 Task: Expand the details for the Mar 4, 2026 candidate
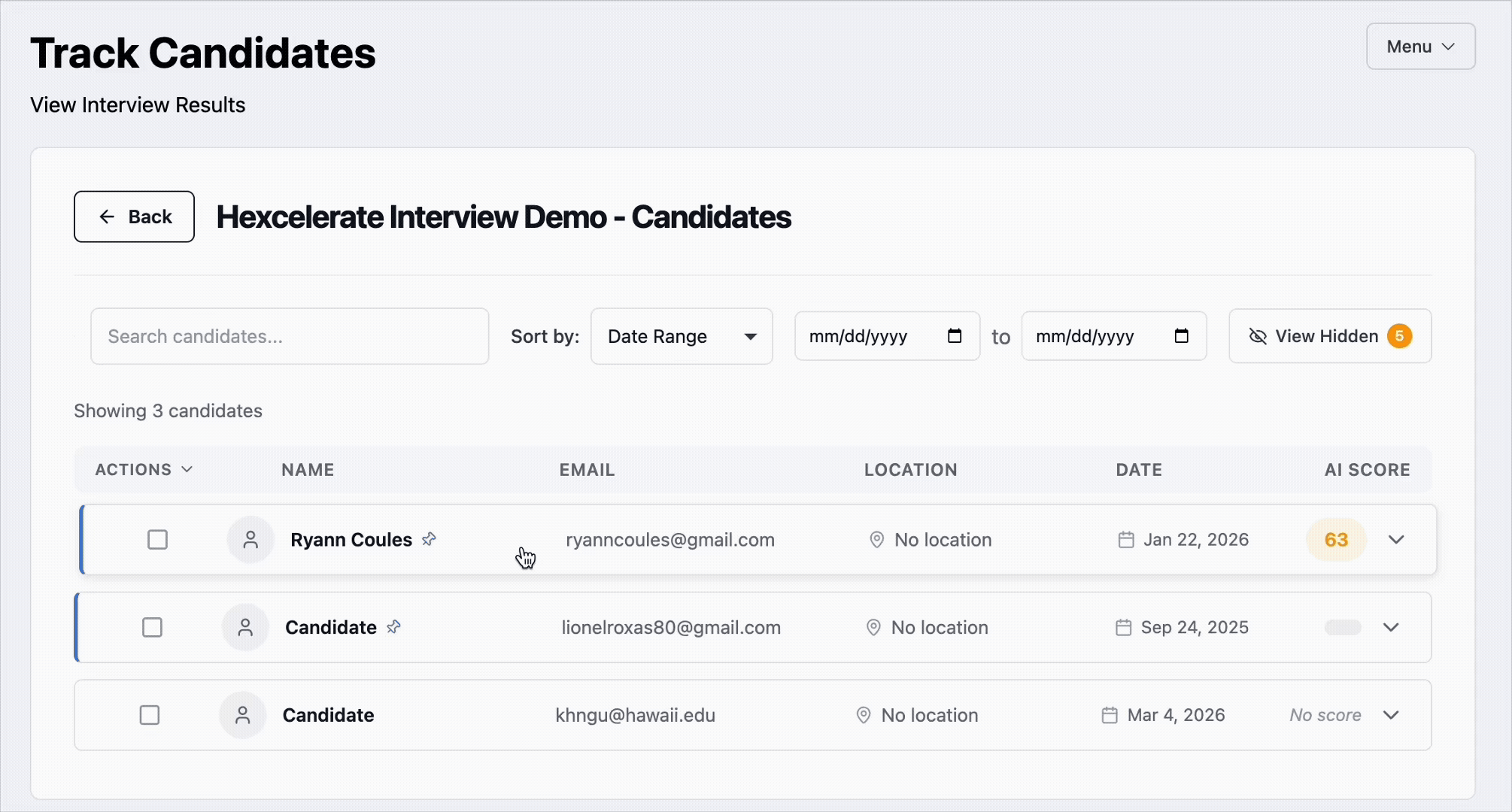click(1391, 715)
